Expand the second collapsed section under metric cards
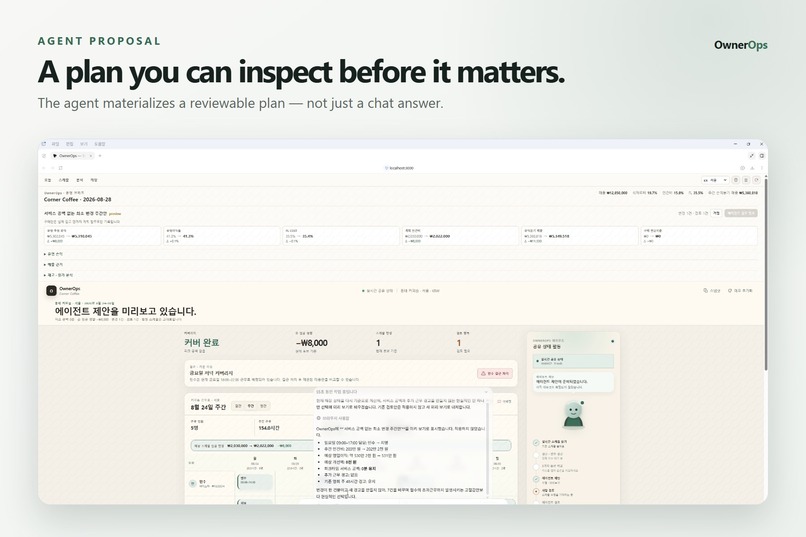Viewport: 806px width, 537px height. click(x=401, y=265)
